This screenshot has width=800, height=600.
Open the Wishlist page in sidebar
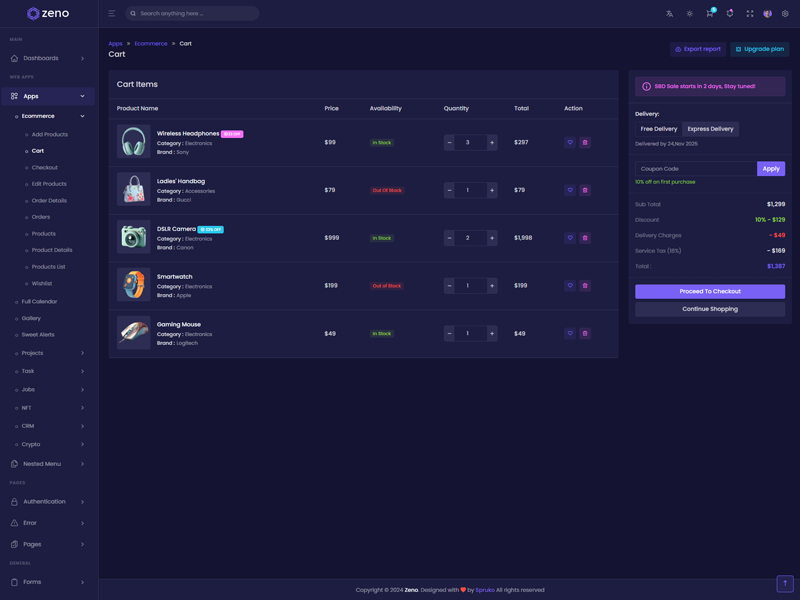[42, 283]
